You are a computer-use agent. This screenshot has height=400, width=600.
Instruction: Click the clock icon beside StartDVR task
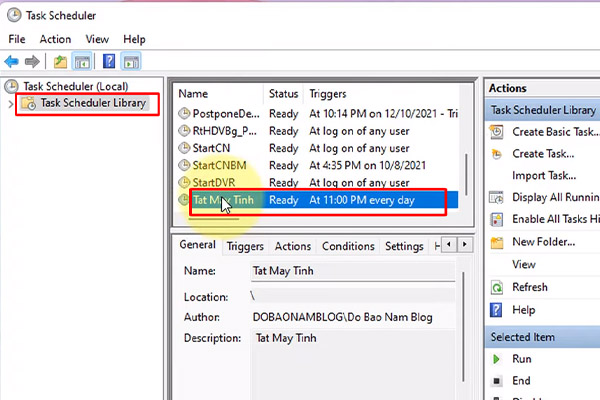pyautogui.click(x=184, y=182)
